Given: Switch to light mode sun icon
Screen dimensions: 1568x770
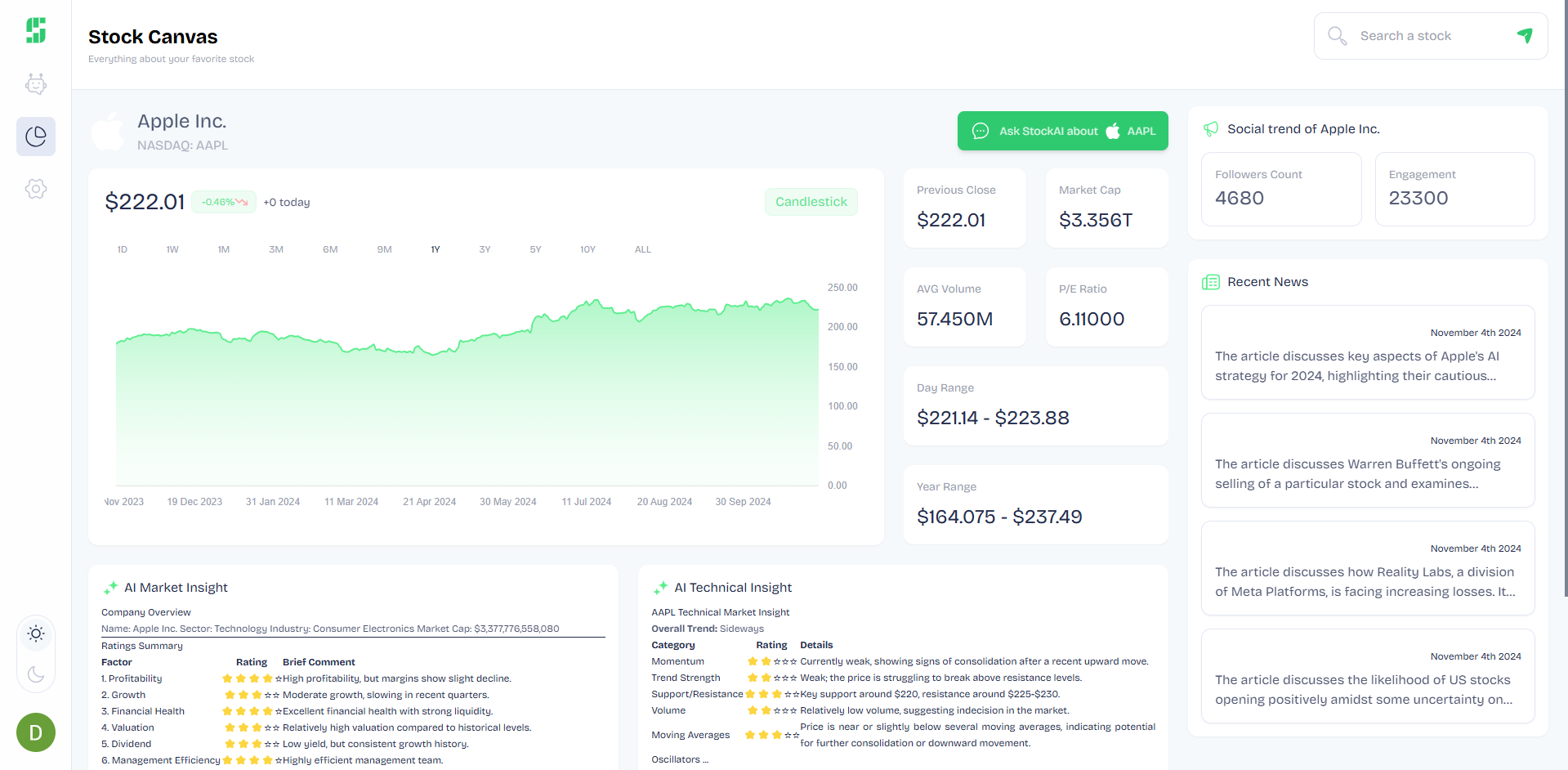Looking at the screenshot, I should (36, 633).
